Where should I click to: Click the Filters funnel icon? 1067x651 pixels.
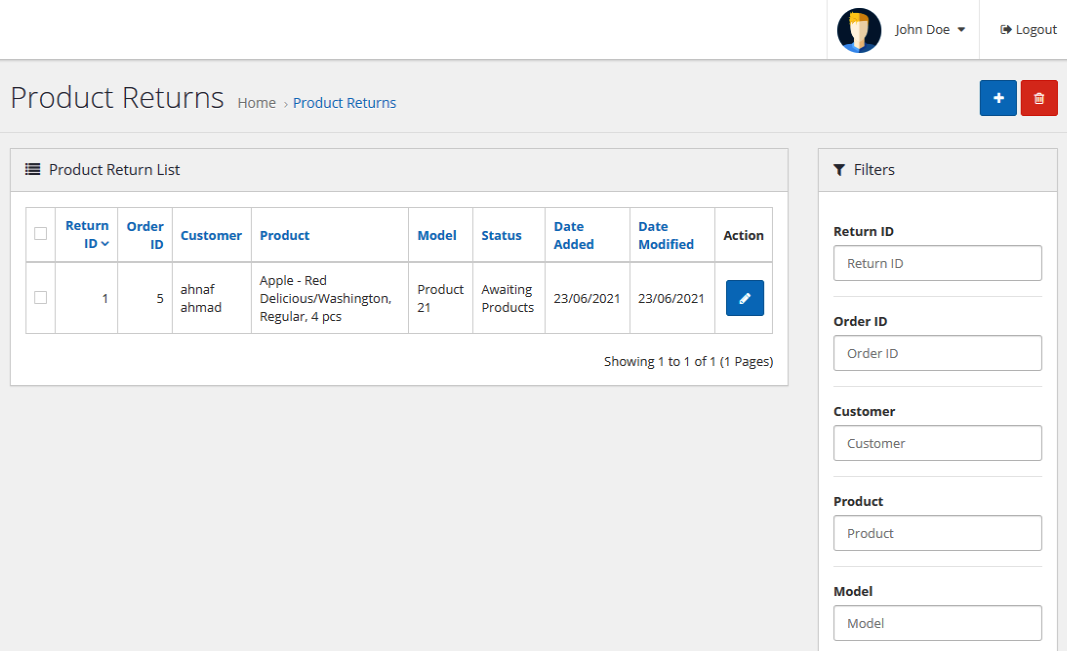839,170
